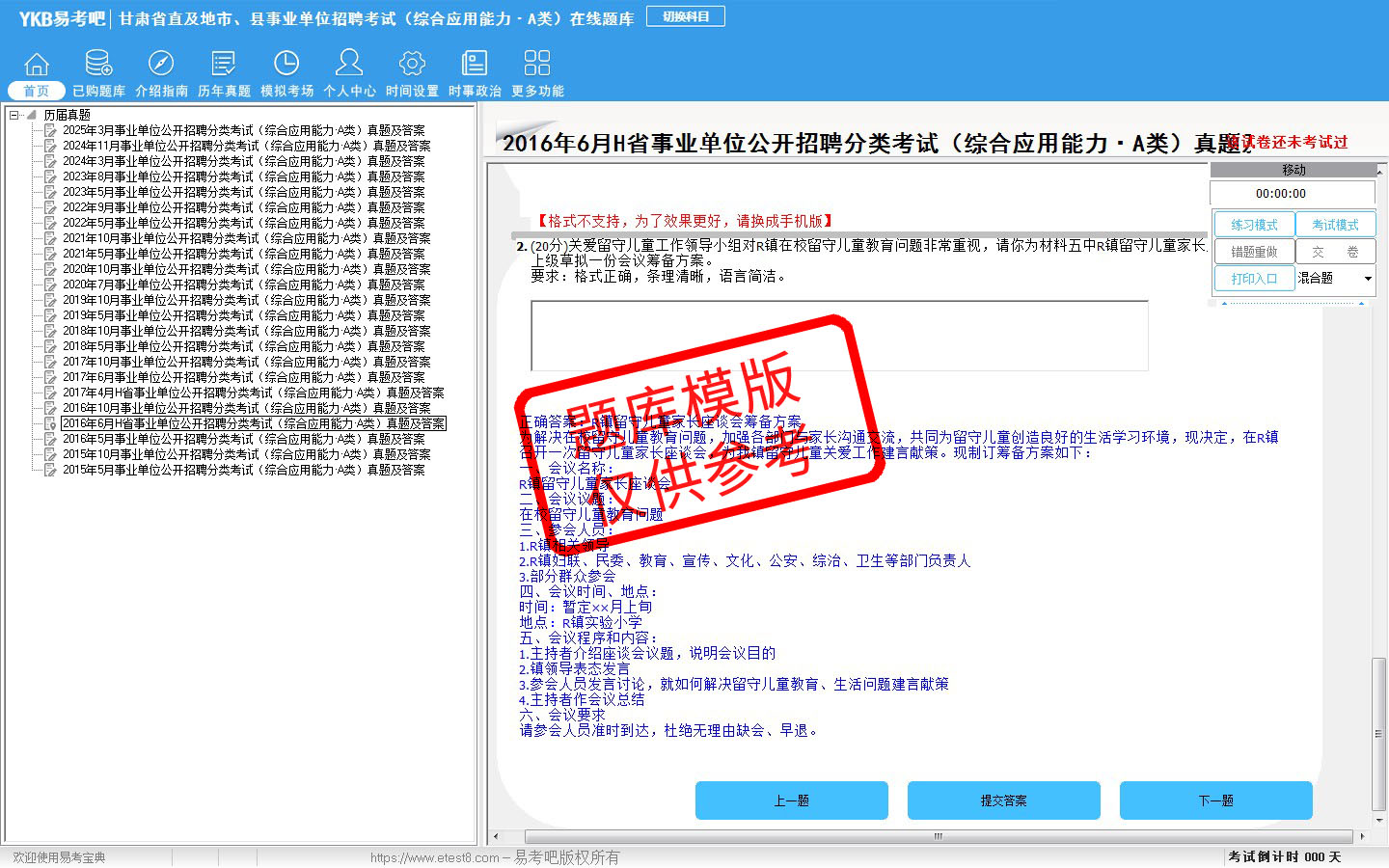Click 下一题 next question button

pos(1215,800)
